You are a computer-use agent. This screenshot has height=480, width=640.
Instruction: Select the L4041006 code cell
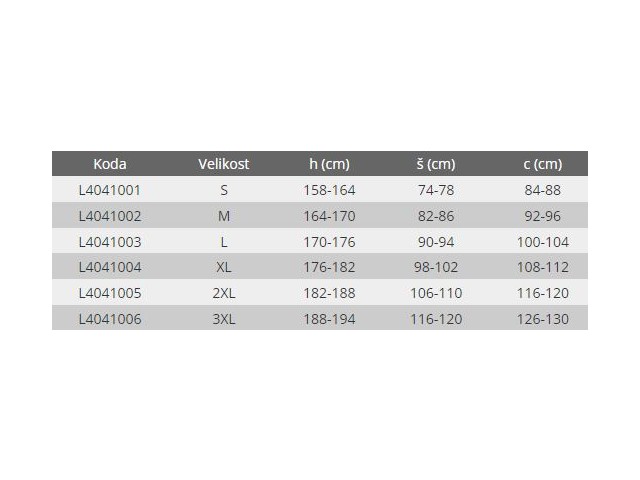pos(110,317)
